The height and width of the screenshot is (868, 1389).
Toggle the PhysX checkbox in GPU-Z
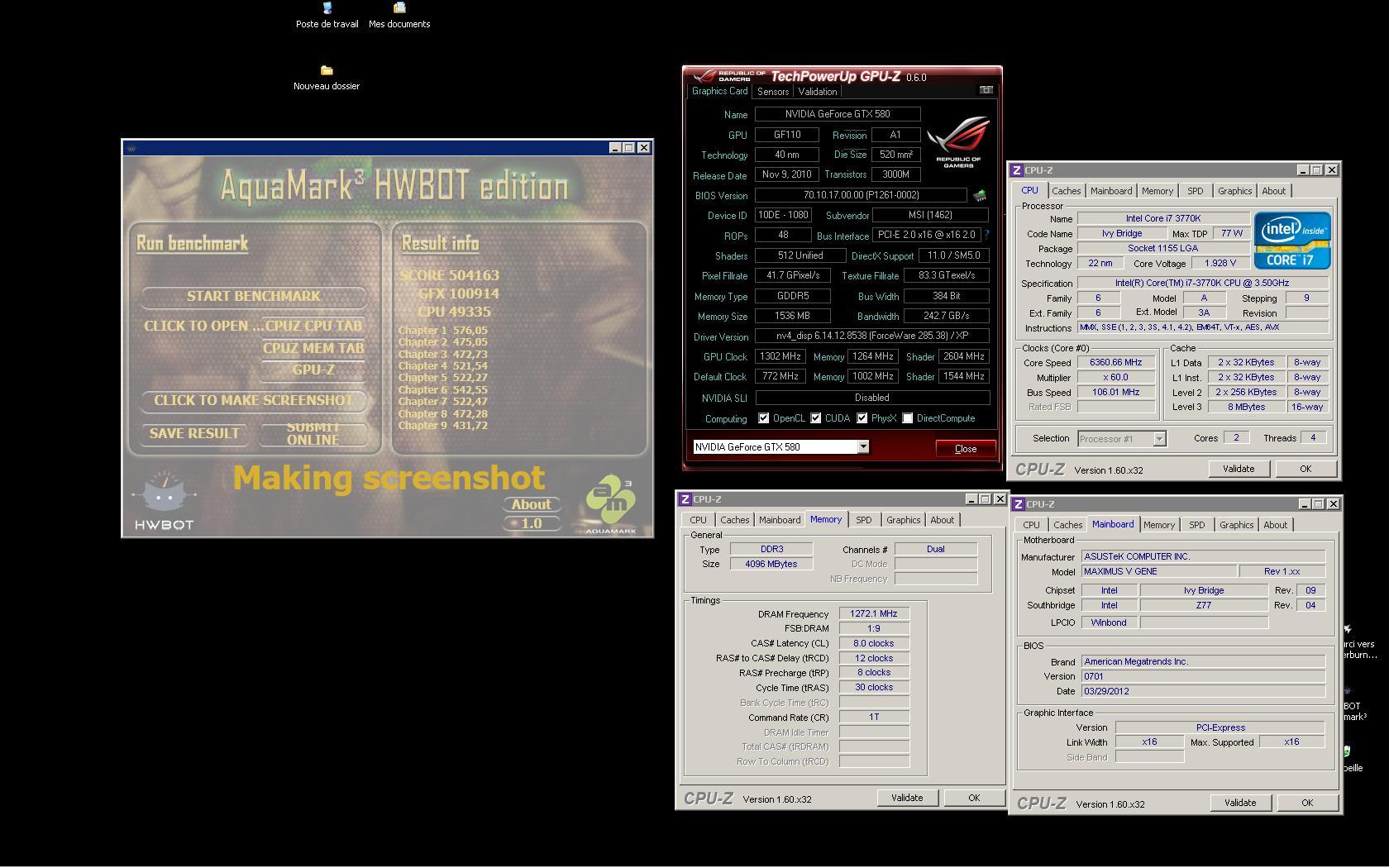(862, 418)
